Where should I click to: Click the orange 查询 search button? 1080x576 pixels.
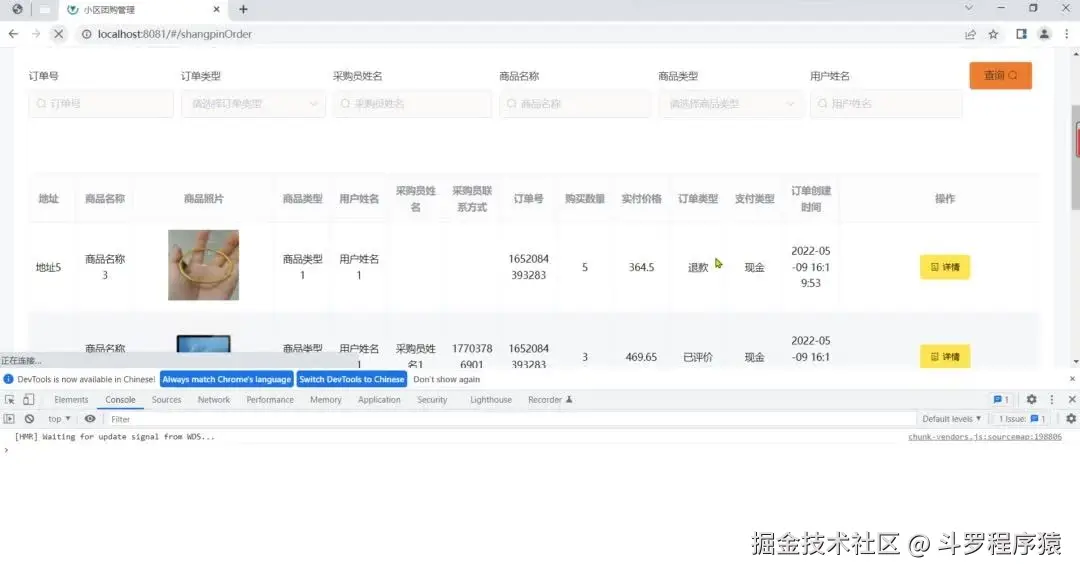point(1000,76)
